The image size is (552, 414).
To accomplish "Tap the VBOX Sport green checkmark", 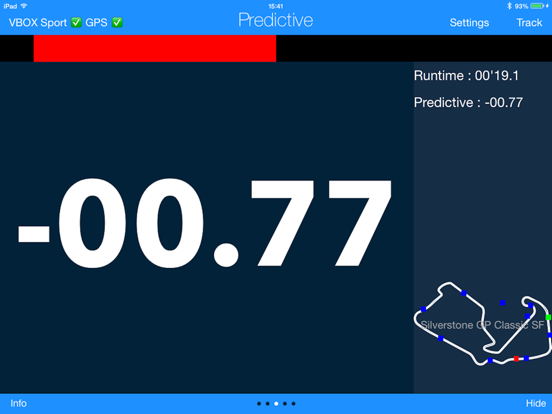I will 76,23.
